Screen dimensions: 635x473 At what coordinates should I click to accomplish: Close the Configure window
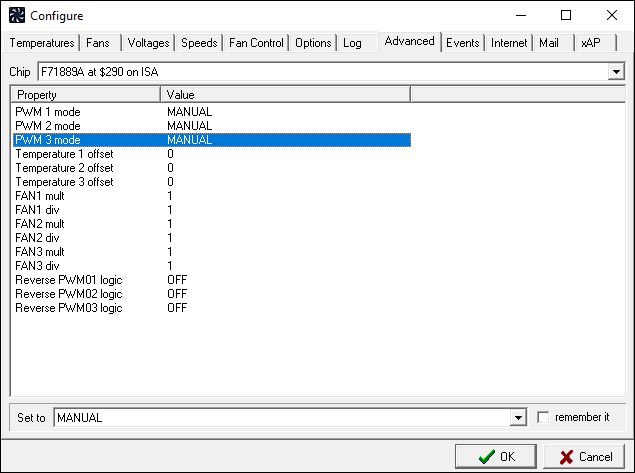[612, 15]
